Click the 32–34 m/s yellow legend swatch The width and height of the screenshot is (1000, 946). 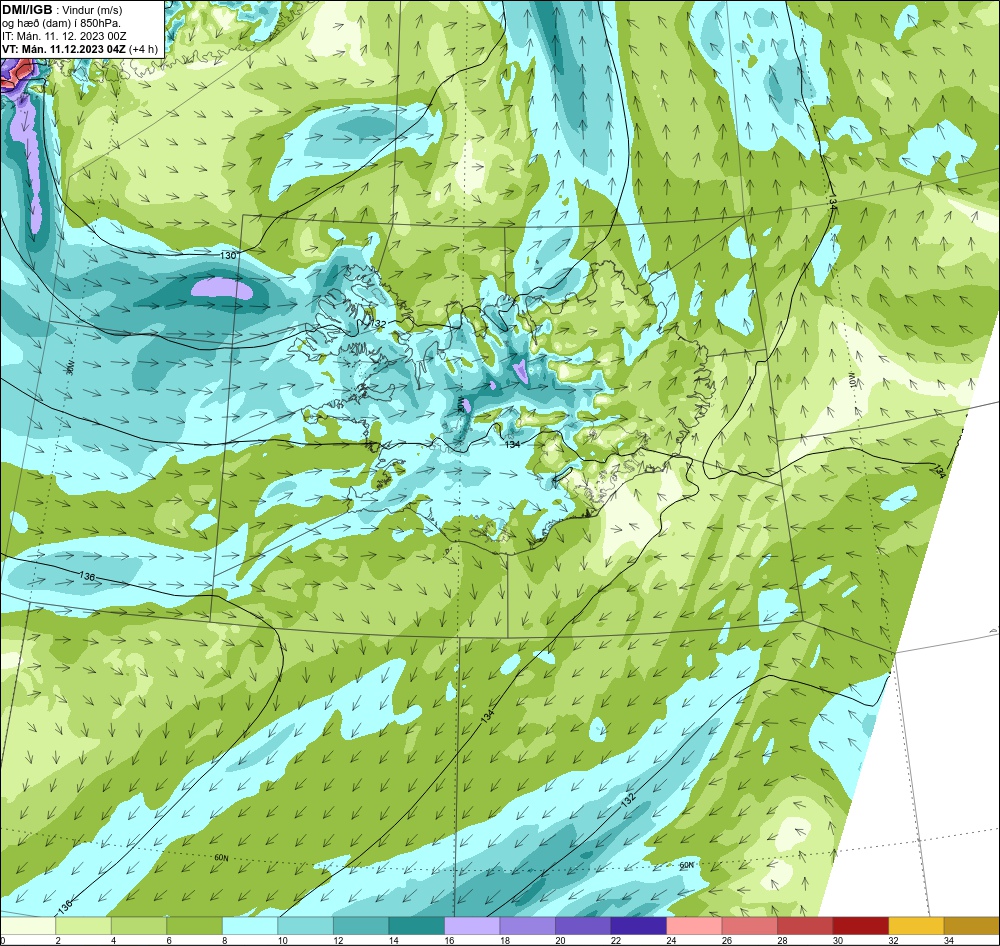(x=916, y=926)
